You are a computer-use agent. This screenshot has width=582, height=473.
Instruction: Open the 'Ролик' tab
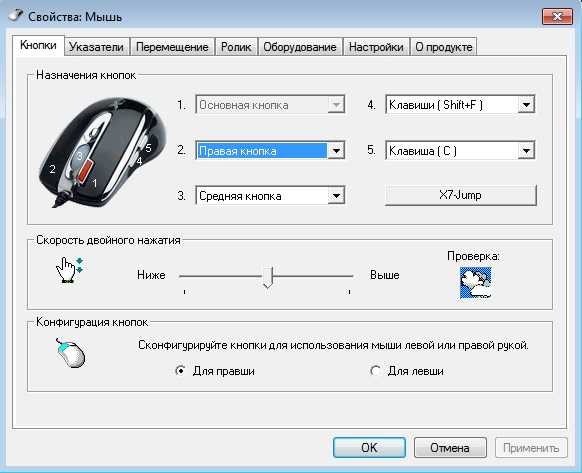pos(236,47)
